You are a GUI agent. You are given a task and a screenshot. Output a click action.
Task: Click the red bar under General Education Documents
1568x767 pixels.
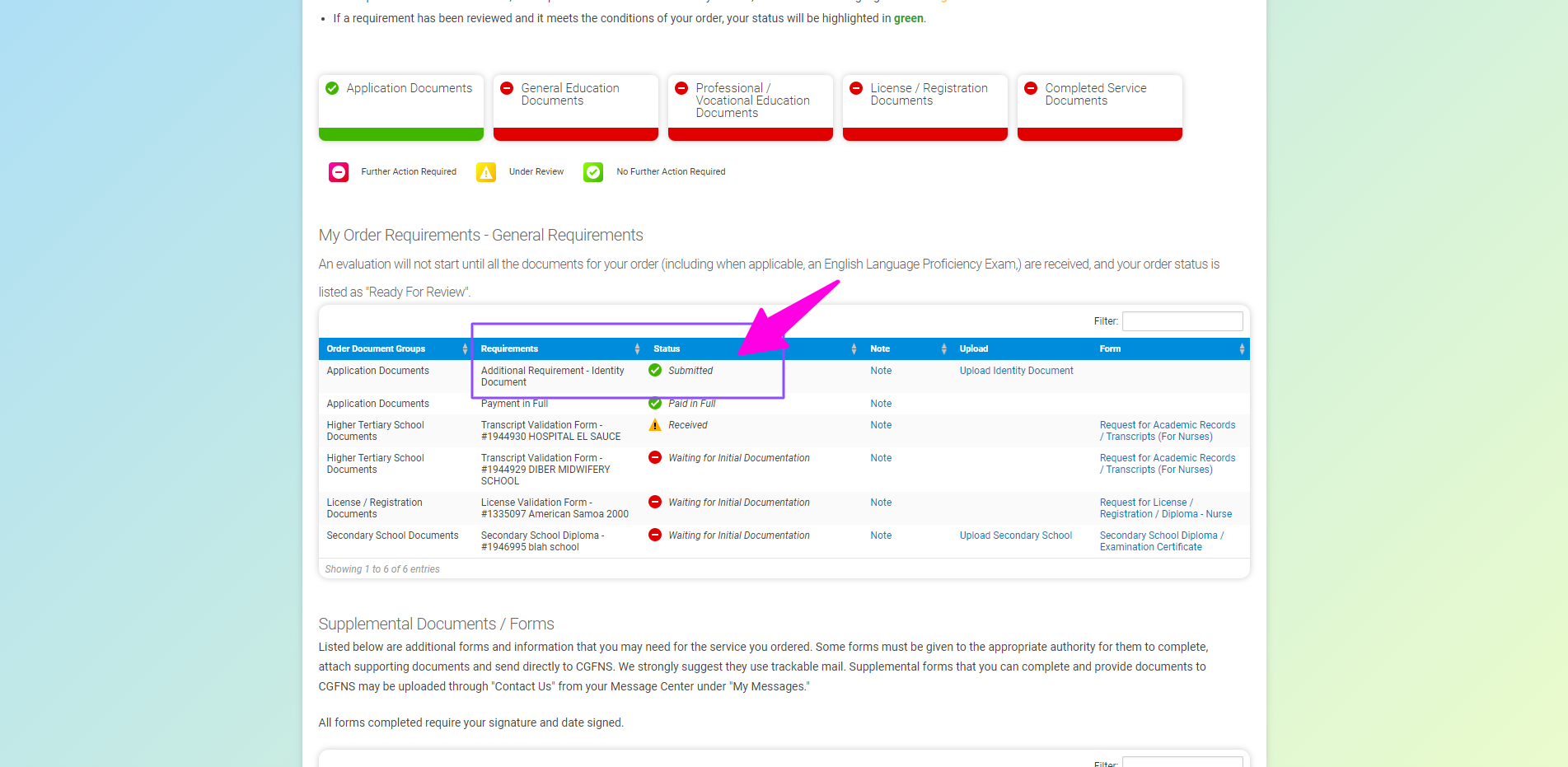(575, 134)
